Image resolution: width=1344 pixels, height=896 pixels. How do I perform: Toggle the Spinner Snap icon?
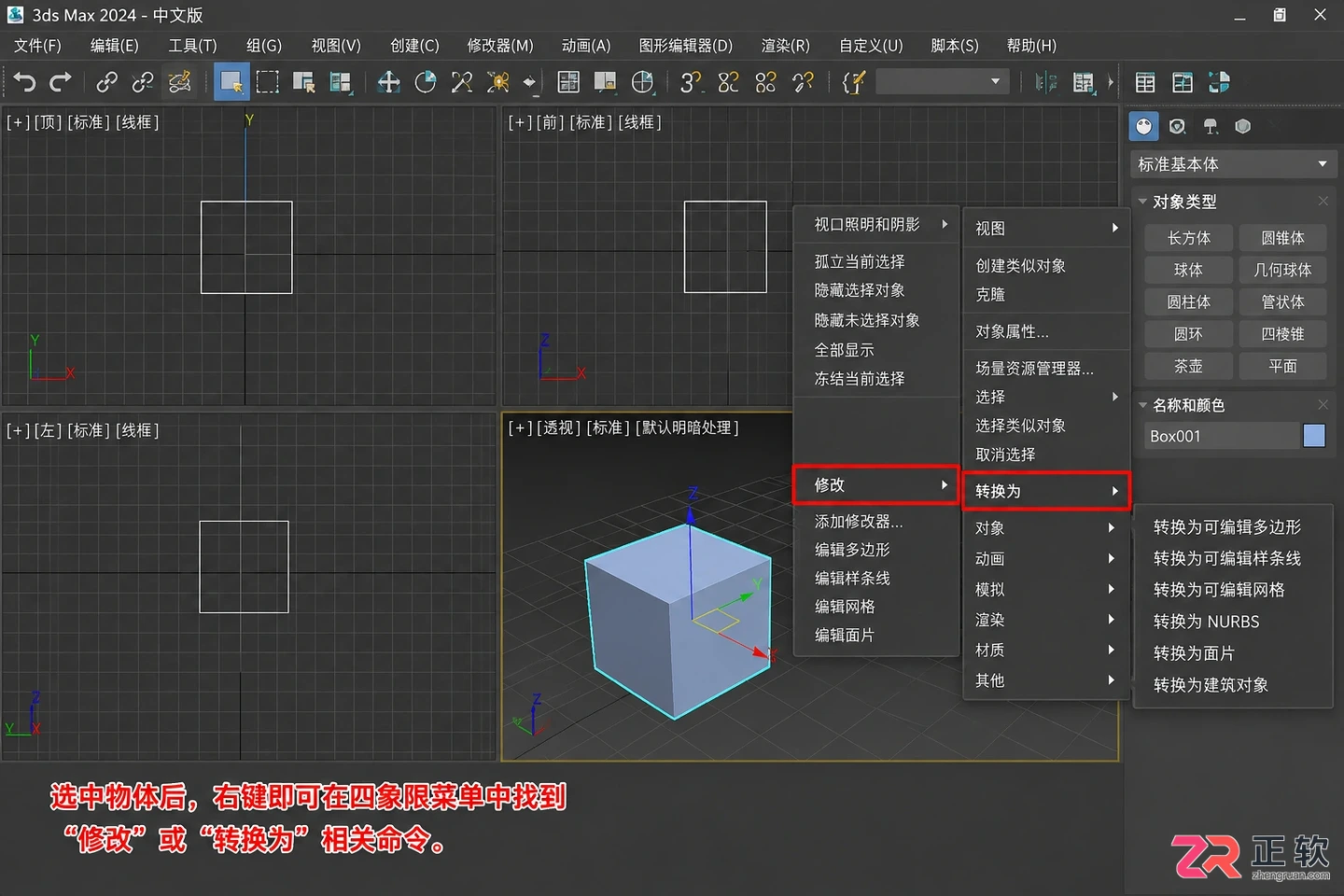pos(803,82)
